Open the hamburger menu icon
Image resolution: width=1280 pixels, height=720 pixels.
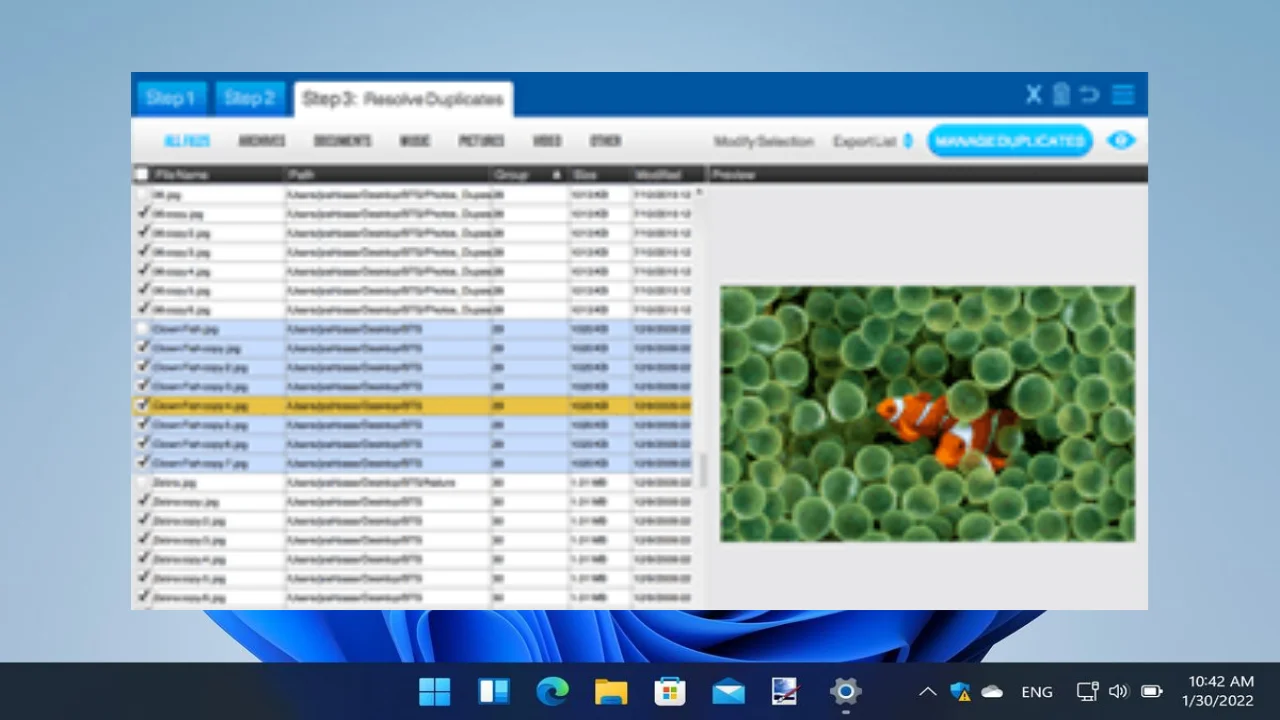[x=1122, y=95]
